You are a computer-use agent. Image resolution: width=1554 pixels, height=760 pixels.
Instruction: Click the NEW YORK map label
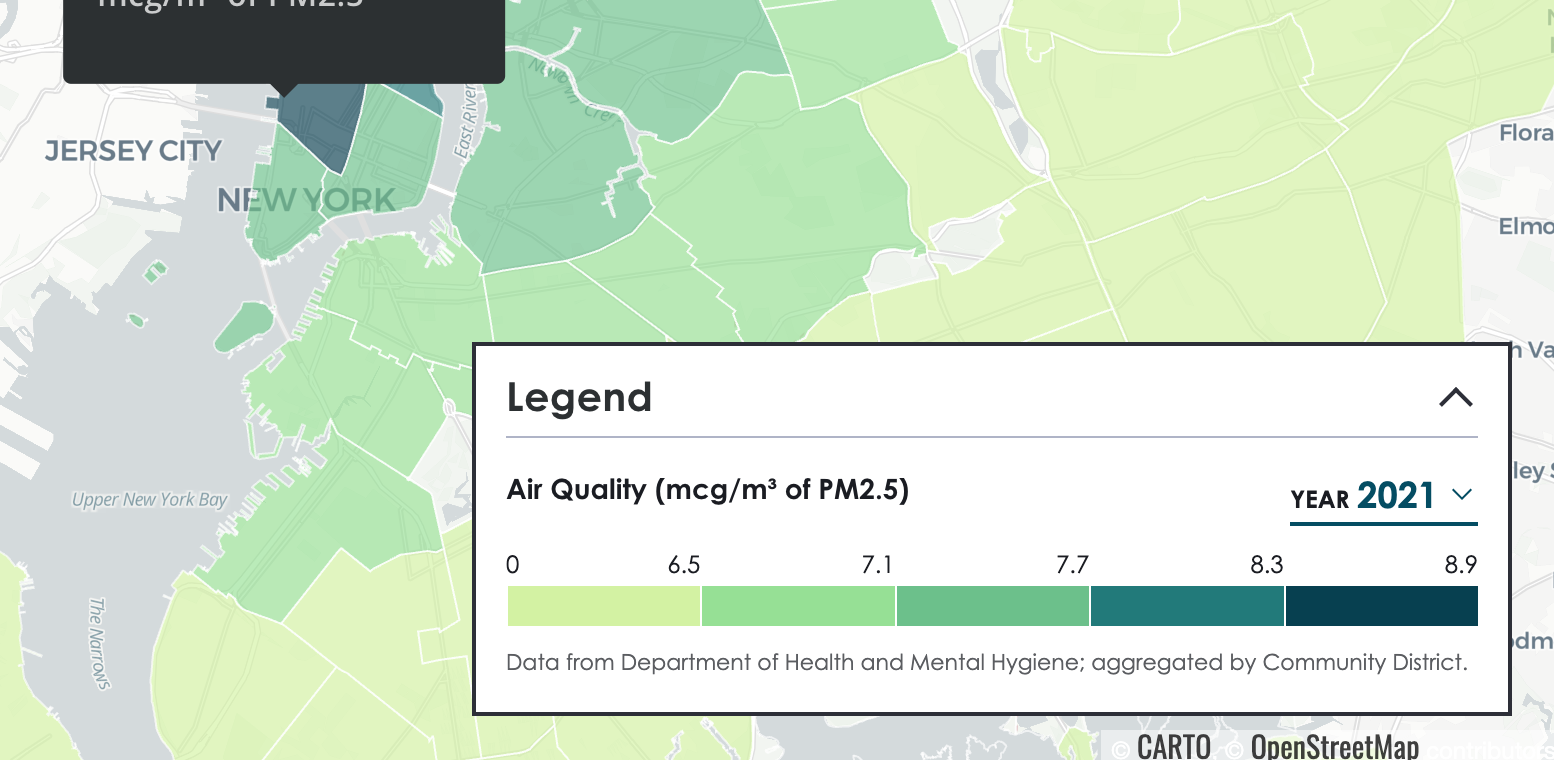[x=307, y=200]
